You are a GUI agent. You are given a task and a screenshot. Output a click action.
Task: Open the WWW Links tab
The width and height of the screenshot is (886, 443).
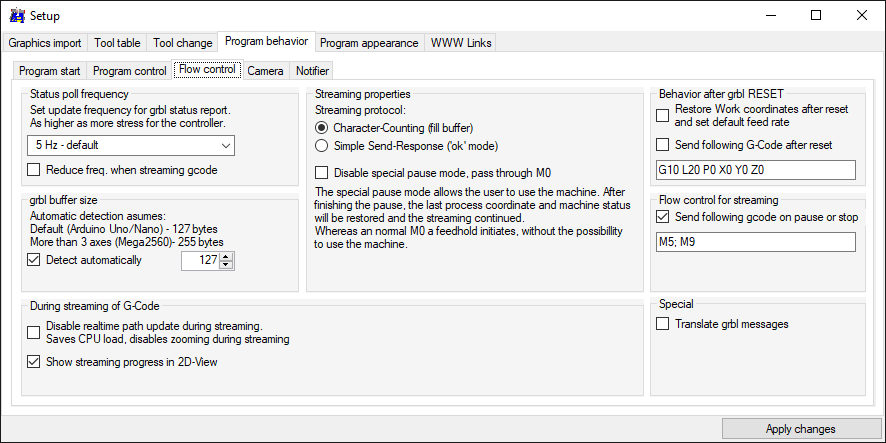[x=461, y=43]
